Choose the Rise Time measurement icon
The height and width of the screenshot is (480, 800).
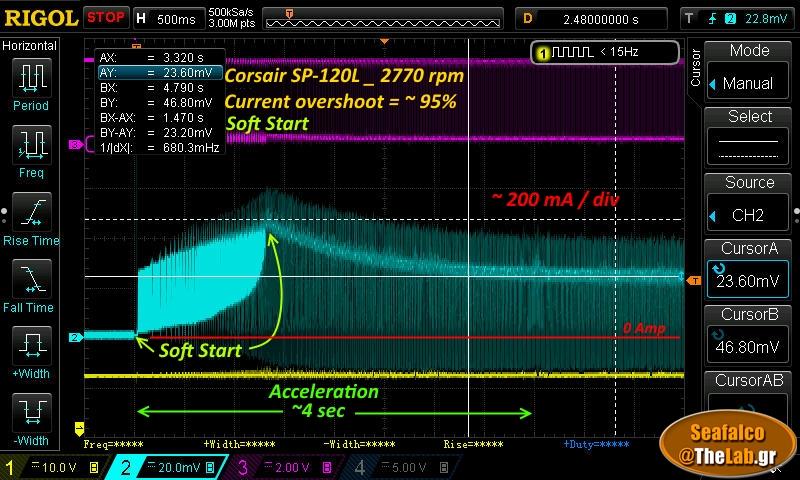(31, 217)
